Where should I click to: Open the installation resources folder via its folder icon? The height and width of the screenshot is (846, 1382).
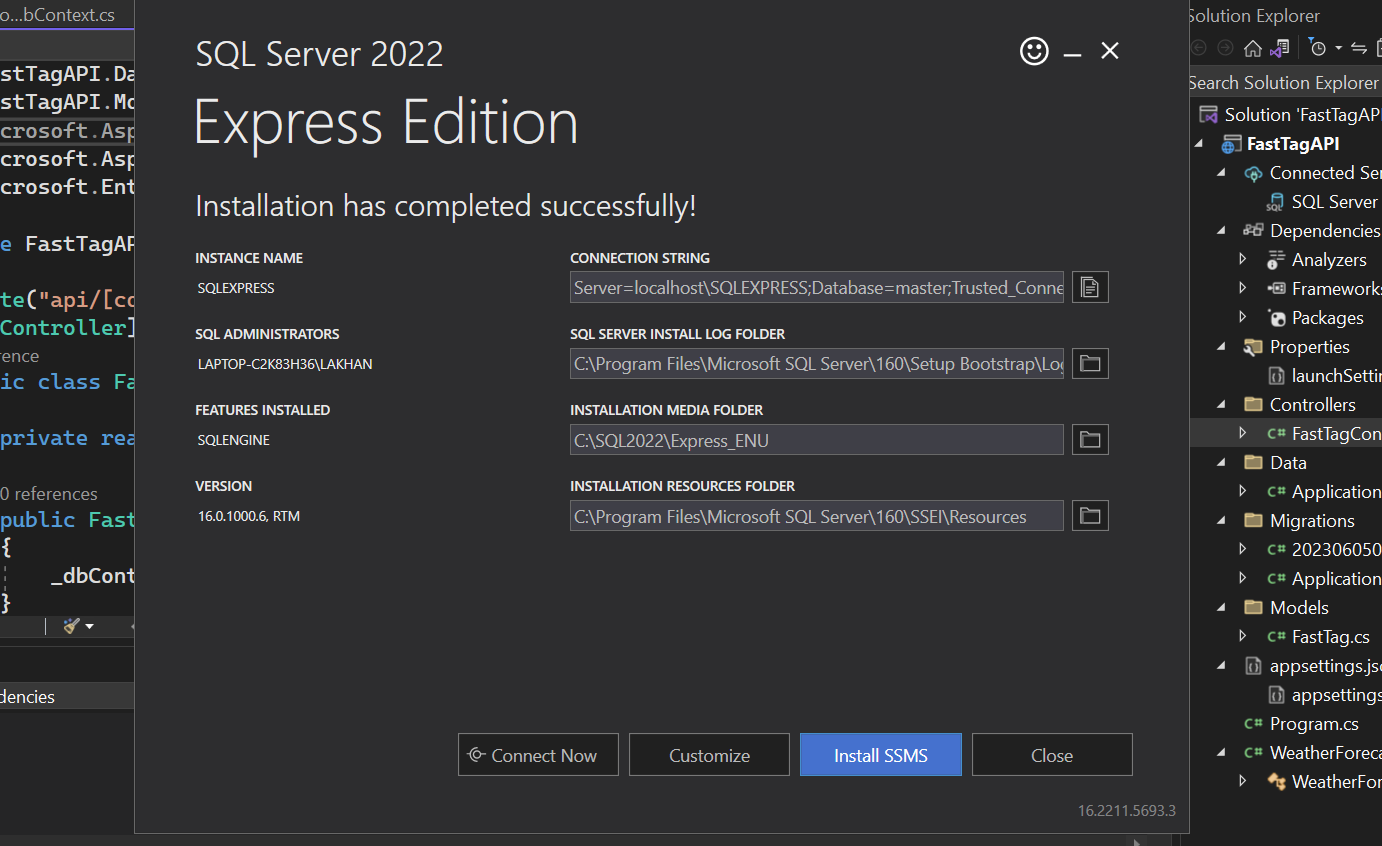click(1090, 516)
